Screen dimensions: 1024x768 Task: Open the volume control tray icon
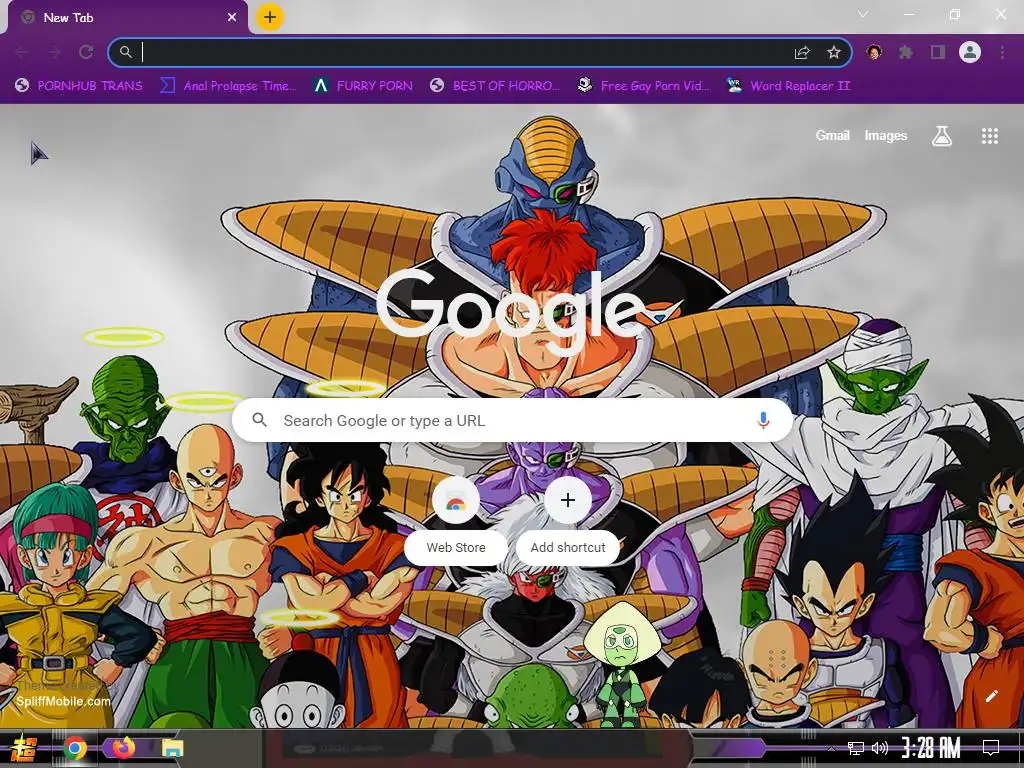point(880,748)
